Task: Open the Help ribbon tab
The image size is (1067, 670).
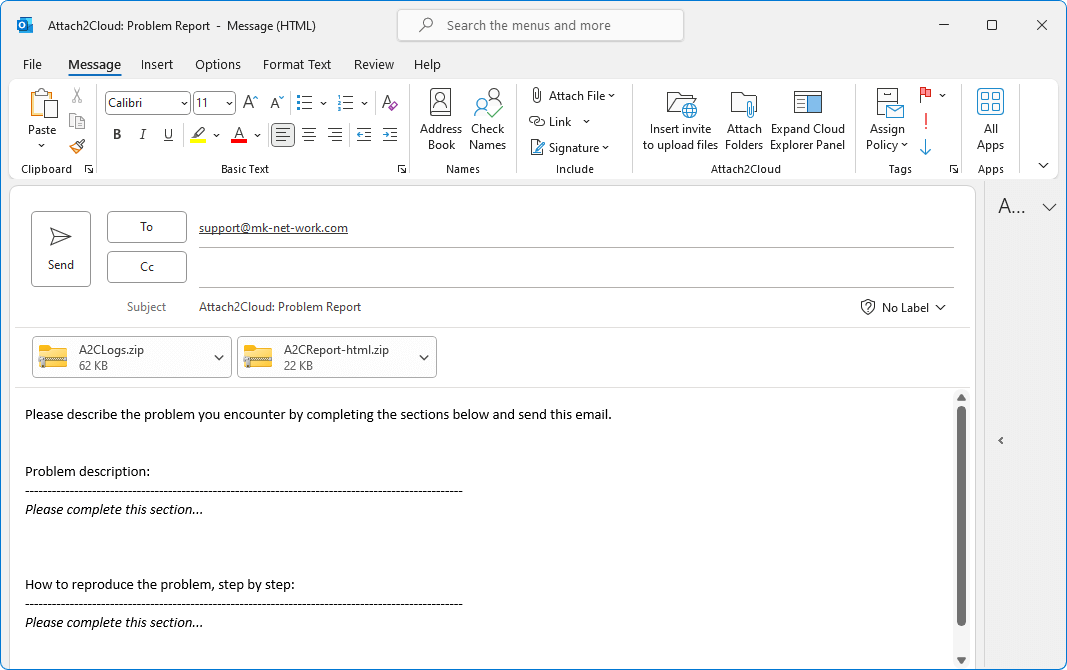Action: (x=427, y=65)
